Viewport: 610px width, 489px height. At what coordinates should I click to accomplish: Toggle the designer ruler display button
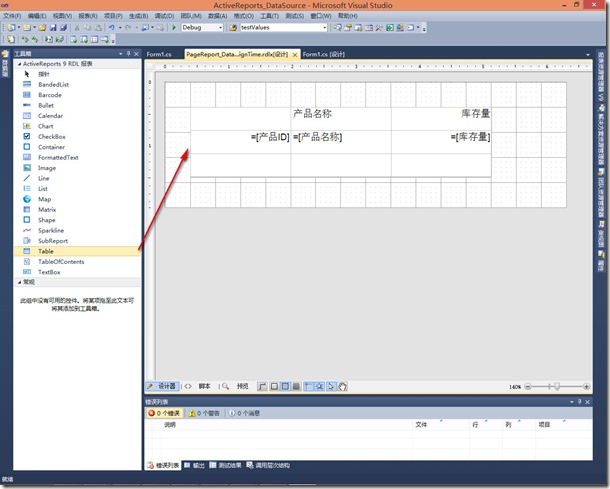[263, 386]
